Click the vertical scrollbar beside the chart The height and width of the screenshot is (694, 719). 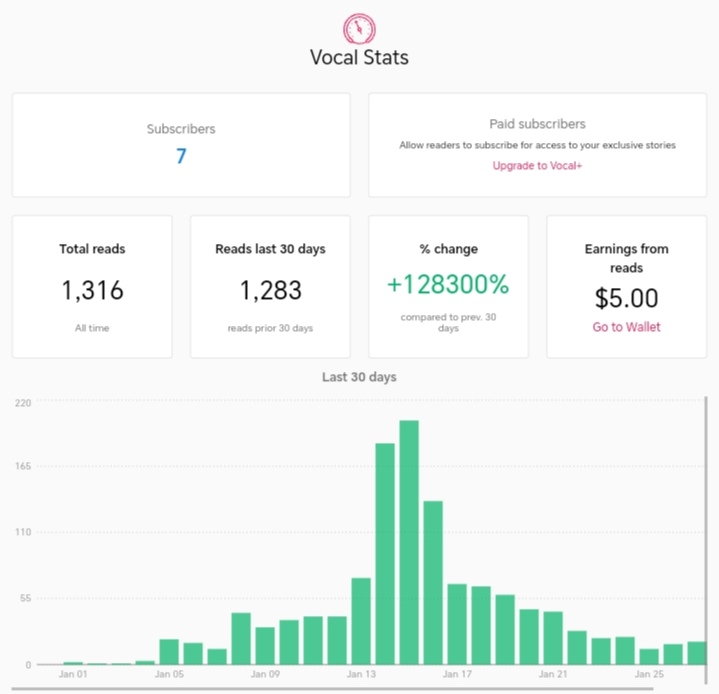tap(706, 540)
